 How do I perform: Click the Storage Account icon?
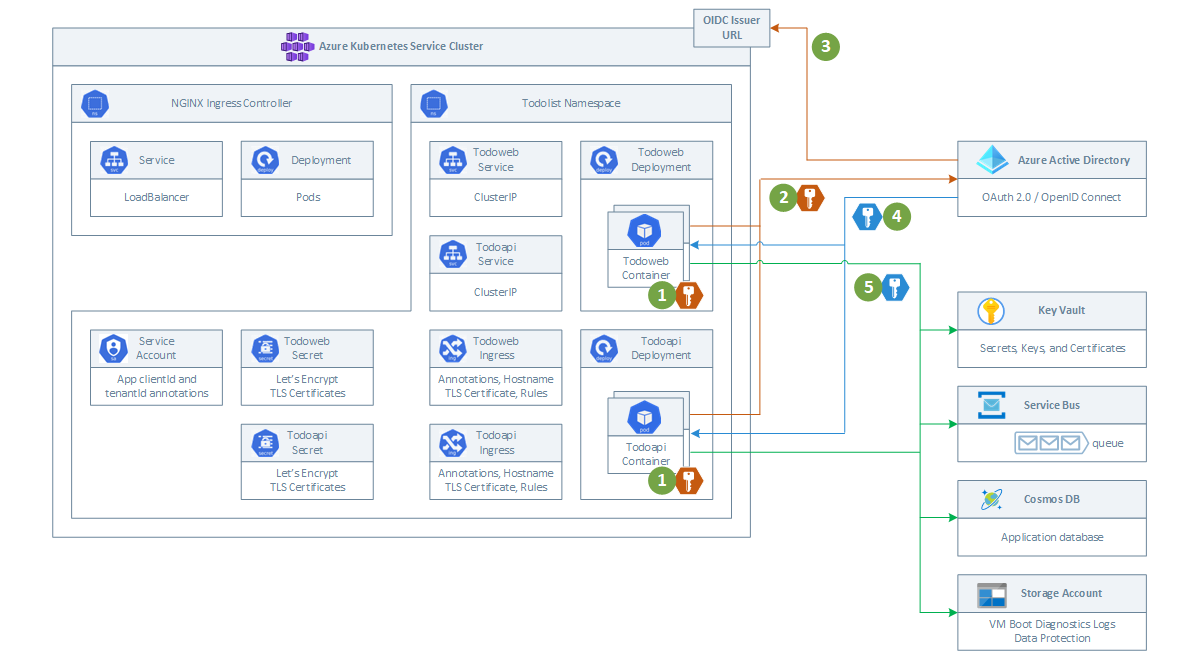click(x=991, y=594)
